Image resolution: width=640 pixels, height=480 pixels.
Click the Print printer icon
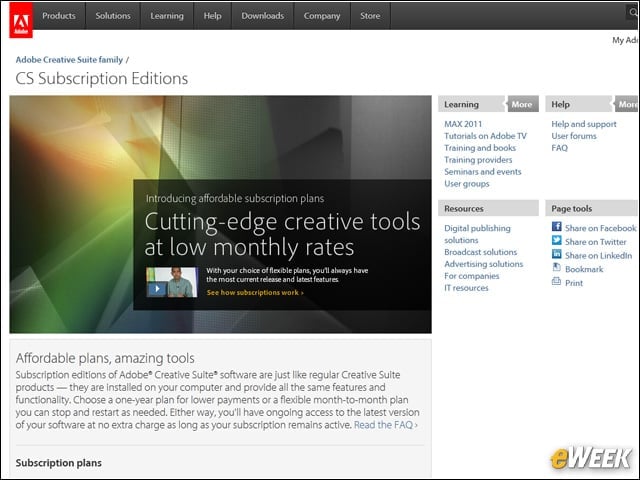556,281
